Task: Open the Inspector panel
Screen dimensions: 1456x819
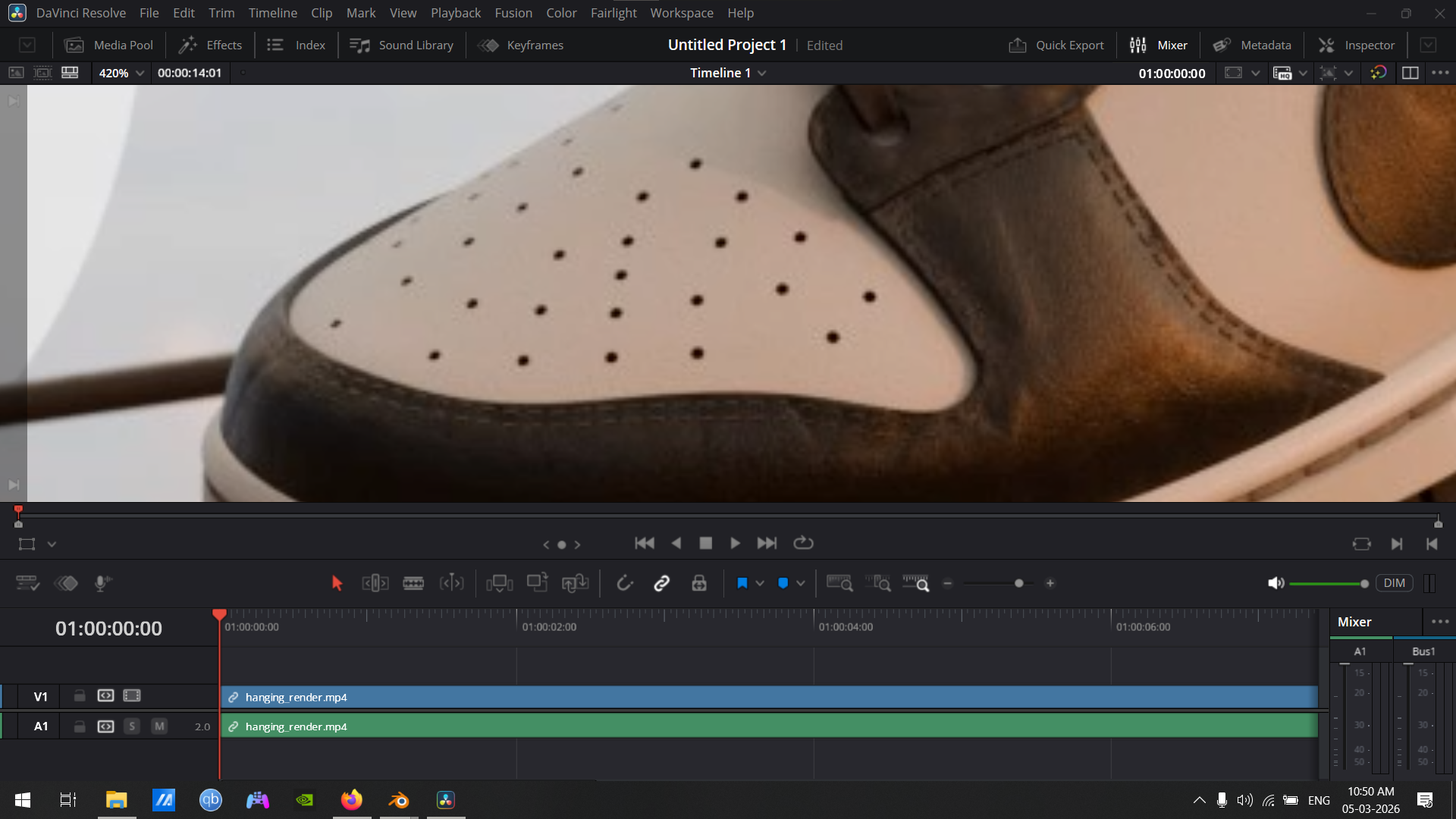Action: click(x=1357, y=45)
